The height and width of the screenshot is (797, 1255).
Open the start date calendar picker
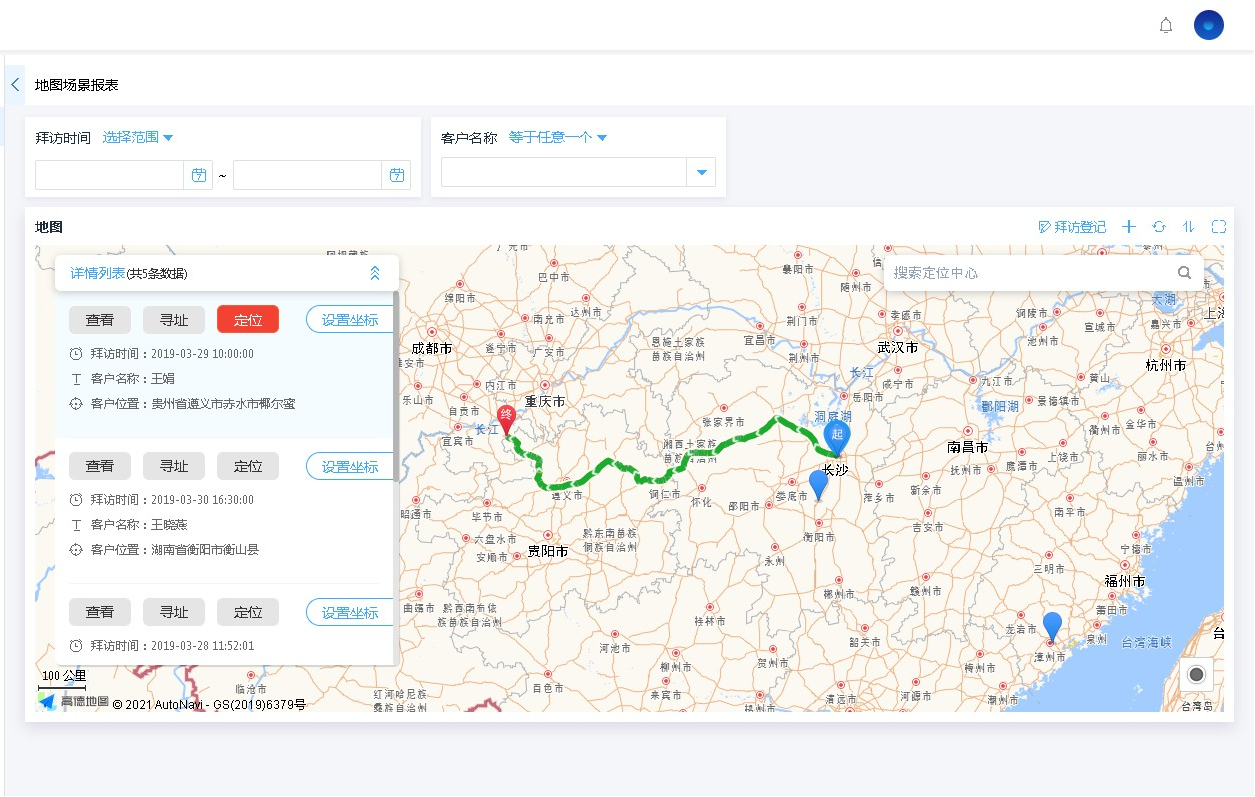(198, 176)
